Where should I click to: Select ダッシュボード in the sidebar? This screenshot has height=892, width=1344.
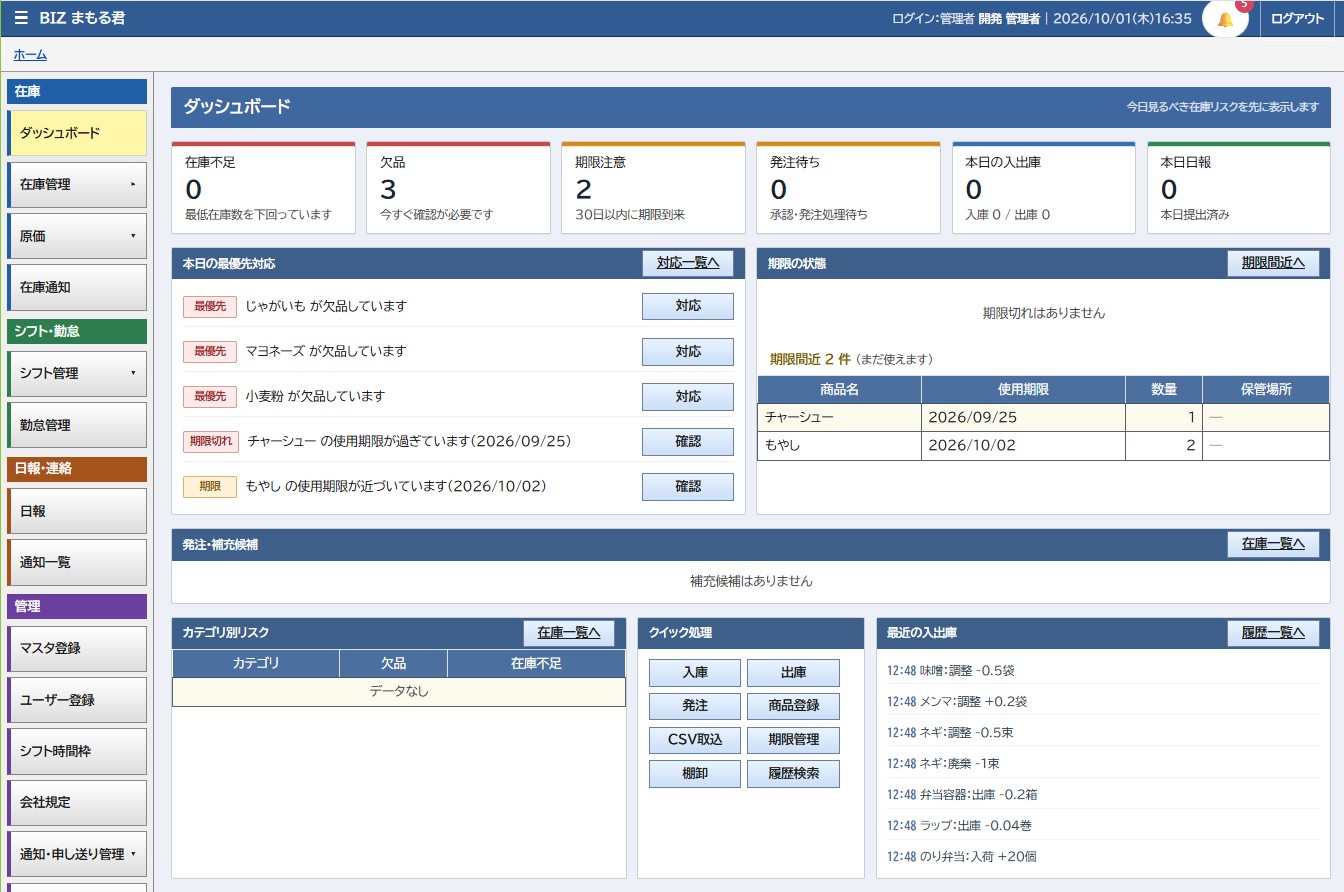coord(77,133)
